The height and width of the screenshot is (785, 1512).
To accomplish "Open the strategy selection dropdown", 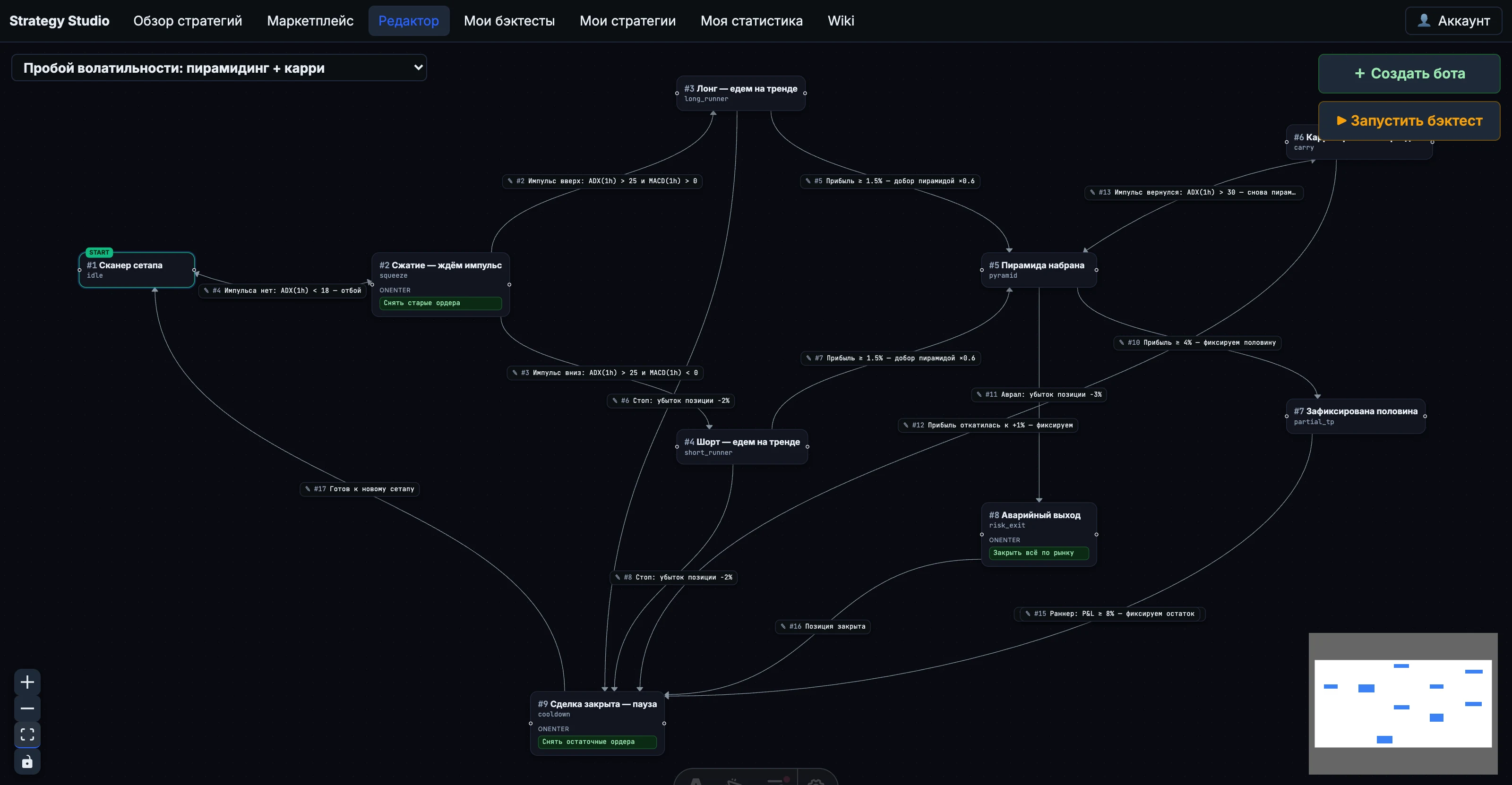I will click(219, 68).
